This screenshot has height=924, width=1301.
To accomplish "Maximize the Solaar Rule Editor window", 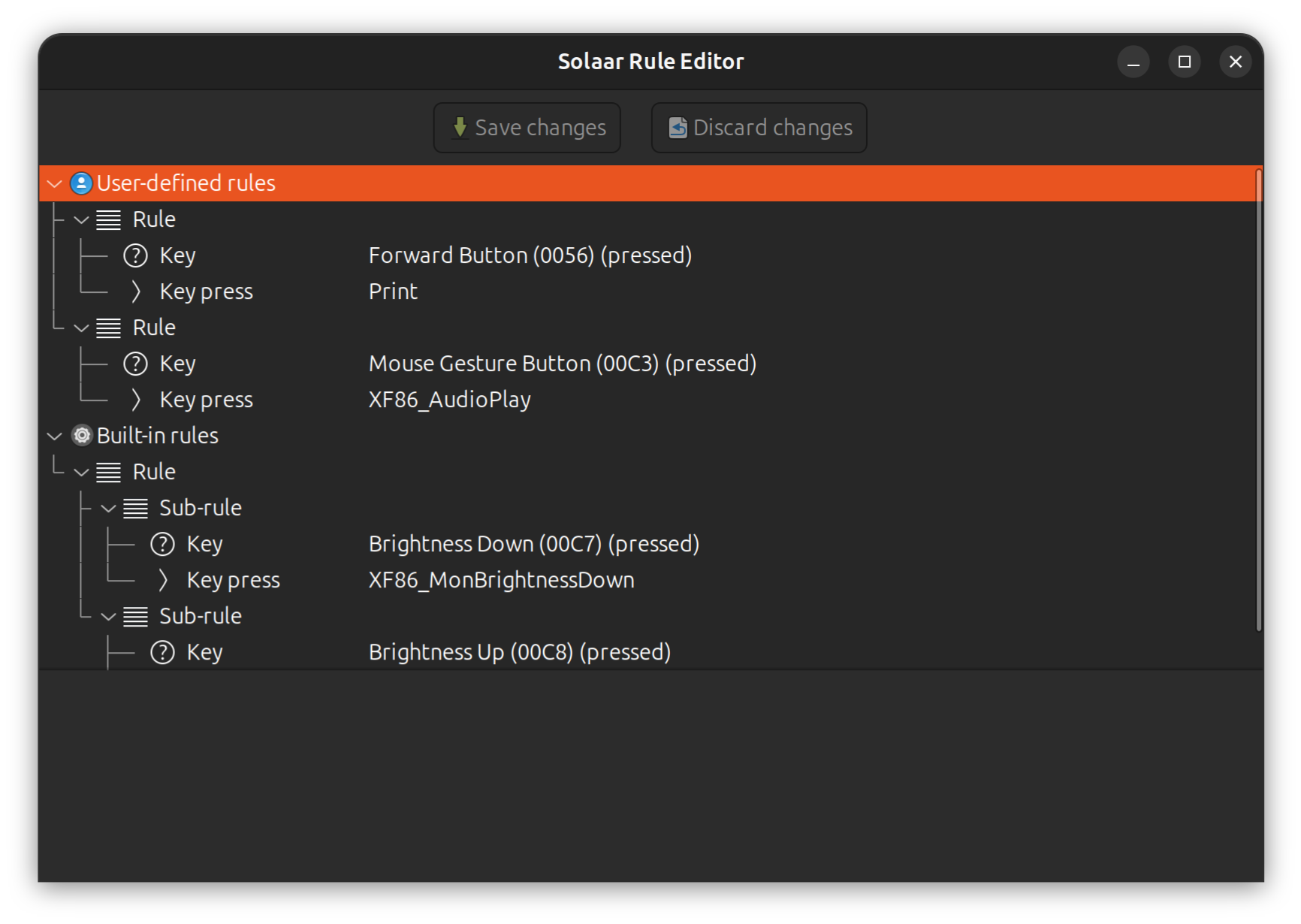I will 1185,62.
